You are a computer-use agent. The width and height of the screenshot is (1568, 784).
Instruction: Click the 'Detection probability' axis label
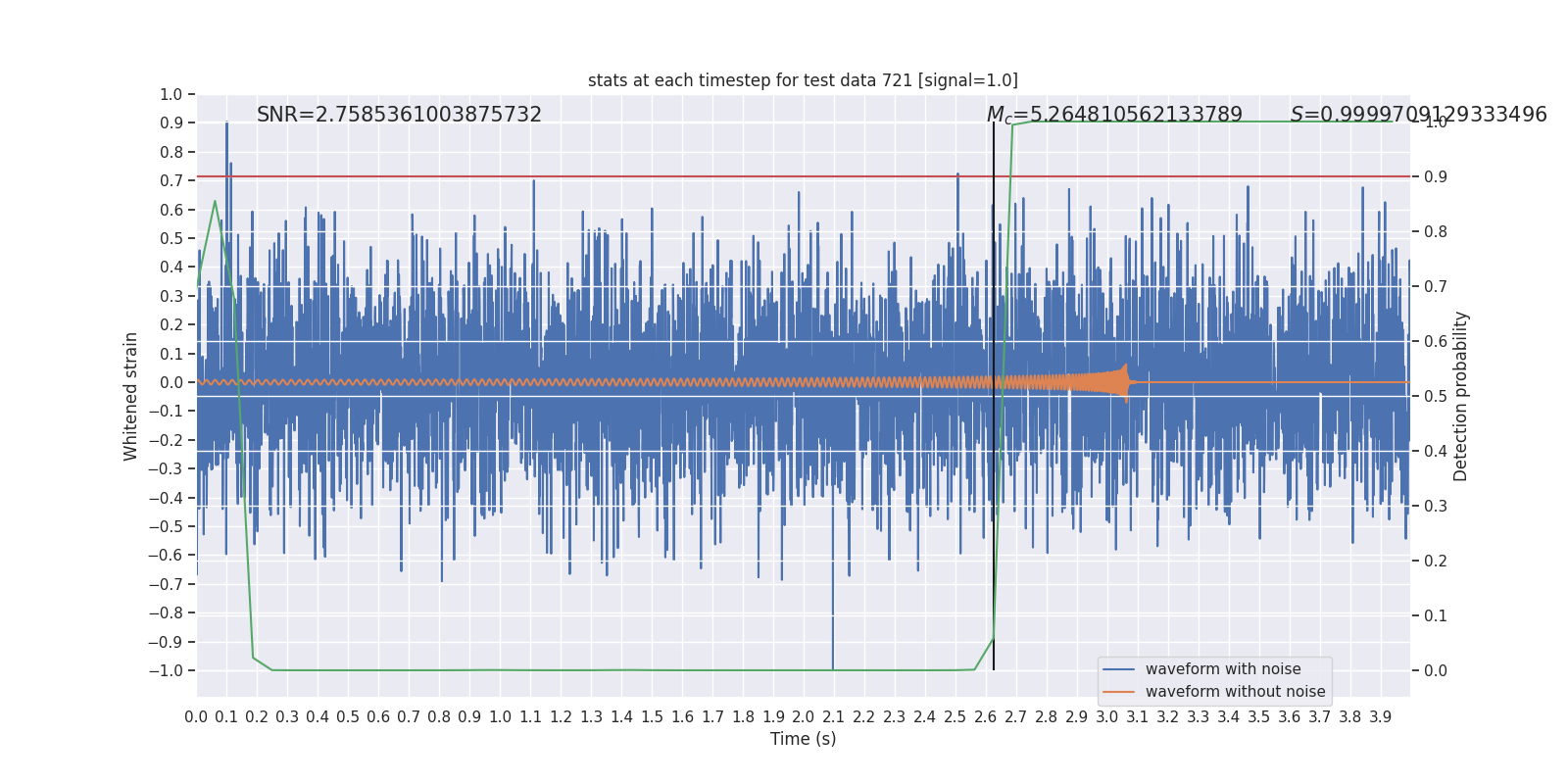pos(1461,396)
